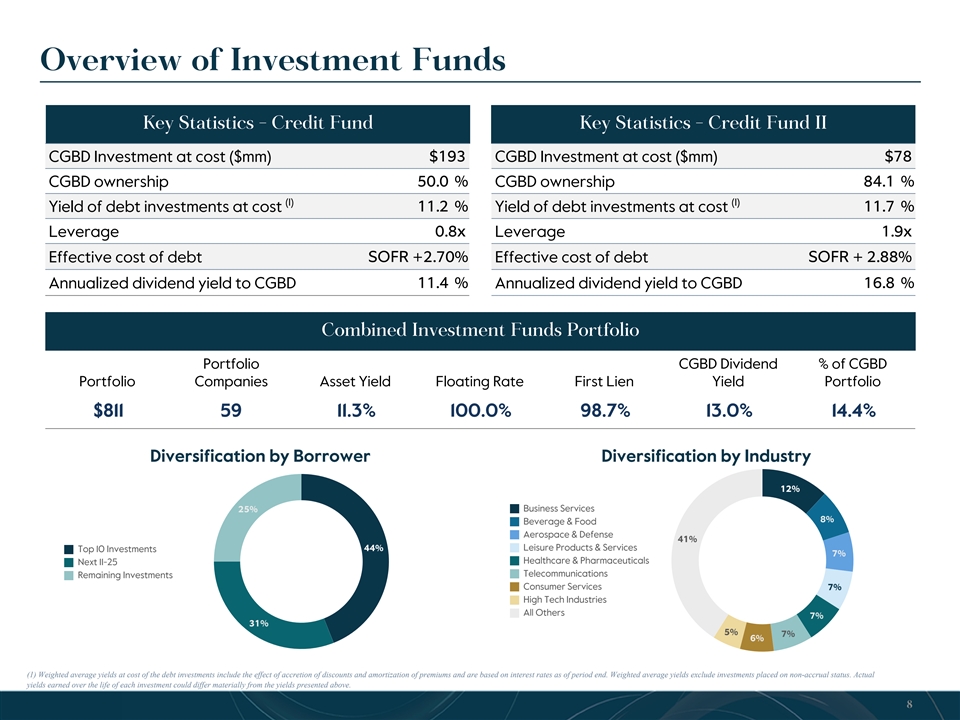
Task: Click the Business Services legend color square
Action: coord(514,509)
